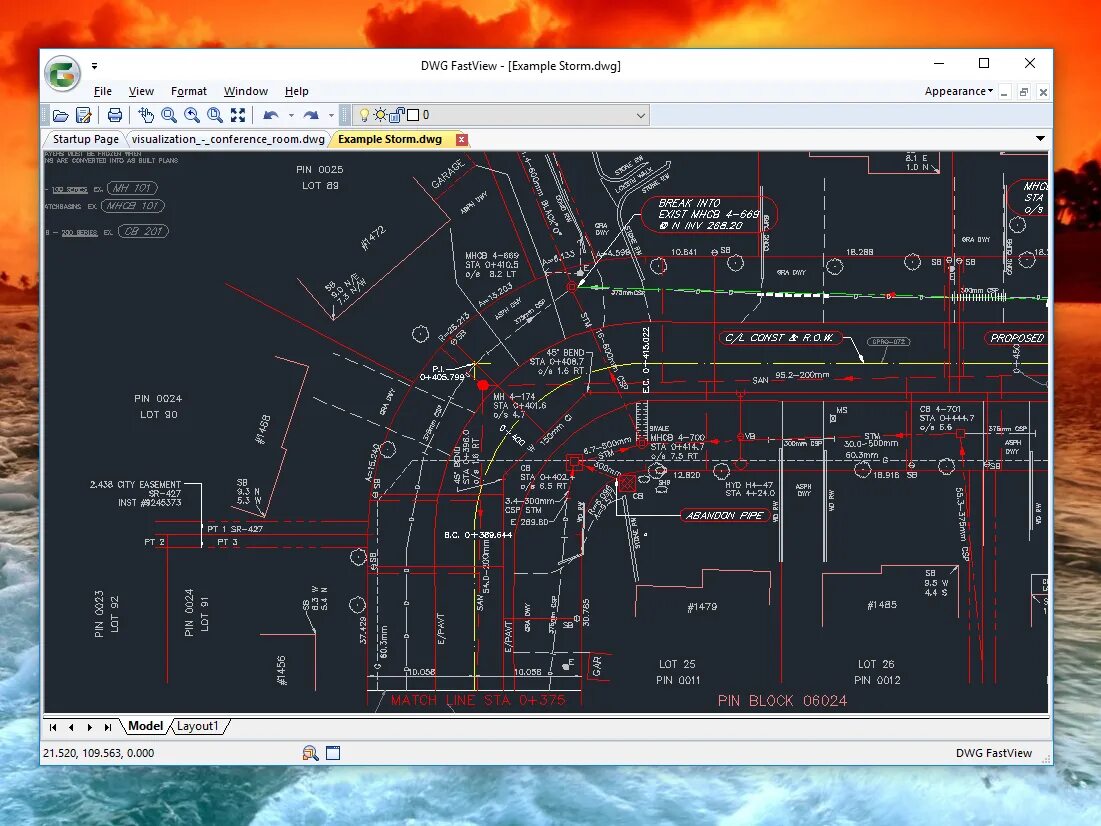Click the Zoom window icon
1101x826 pixels.
point(215,115)
